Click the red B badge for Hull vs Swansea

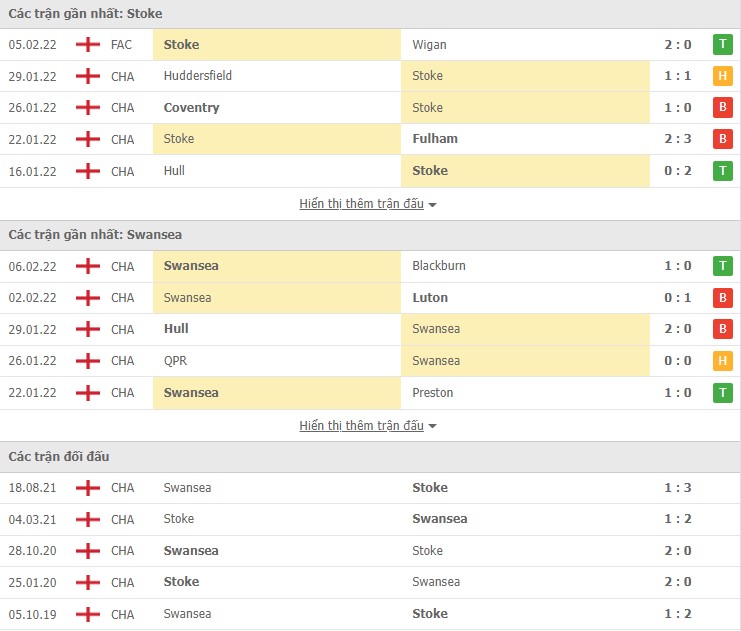click(x=722, y=329)
